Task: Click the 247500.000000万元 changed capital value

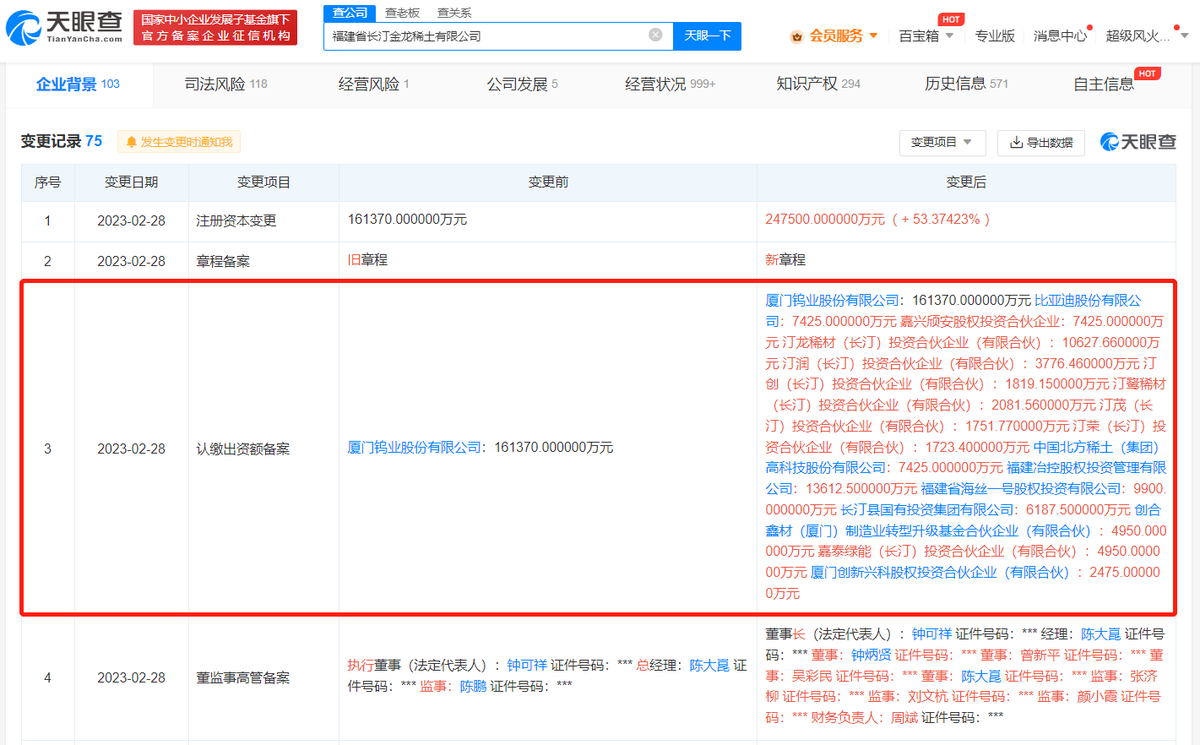Action: [825, 219]
